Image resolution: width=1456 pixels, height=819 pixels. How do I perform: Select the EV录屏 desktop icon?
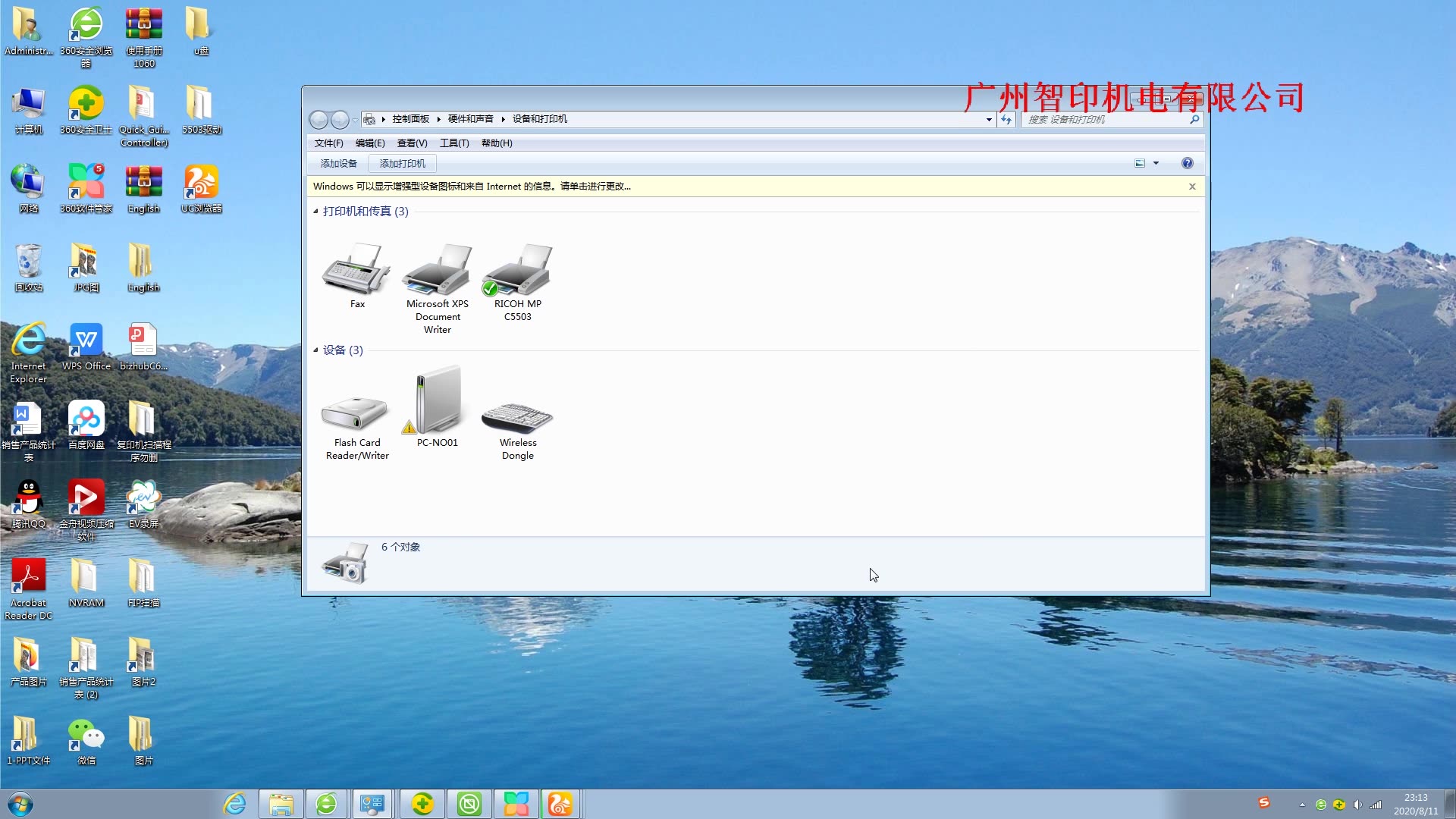(143, 504)
